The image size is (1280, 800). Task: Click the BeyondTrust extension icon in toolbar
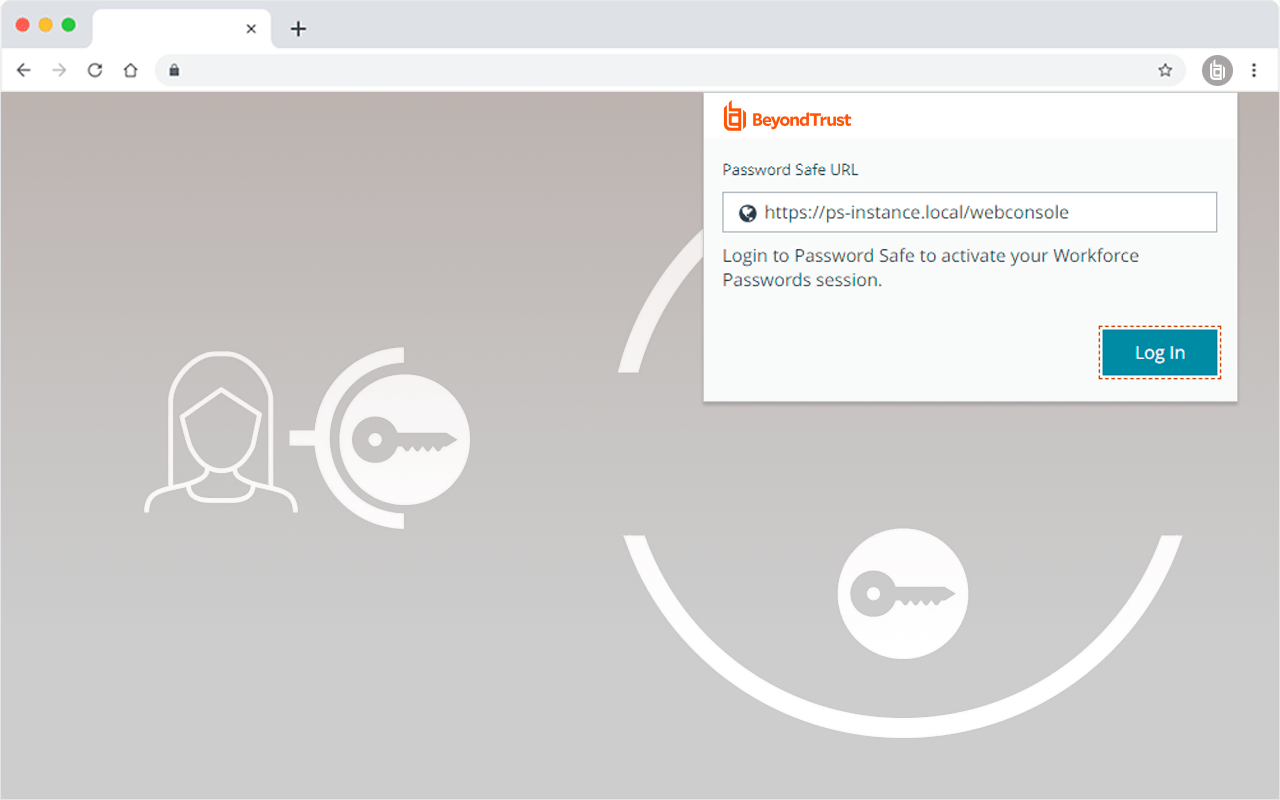[1217, 70]
